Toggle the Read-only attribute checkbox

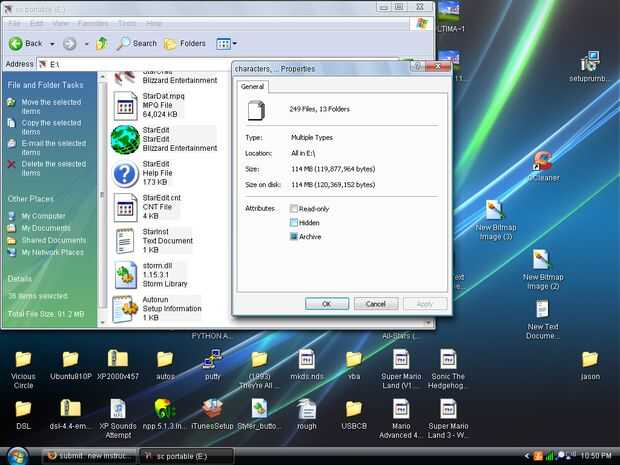[293, 208]
